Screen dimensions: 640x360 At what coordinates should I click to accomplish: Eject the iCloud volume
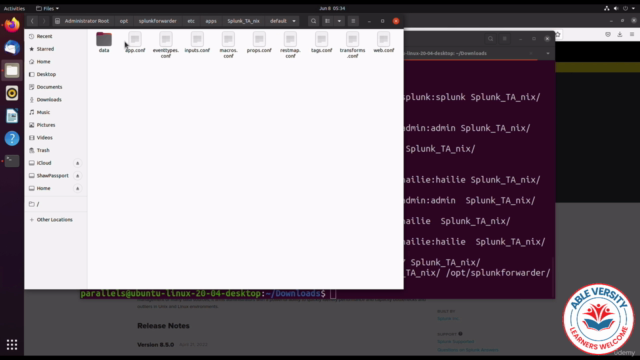point(78,163)
